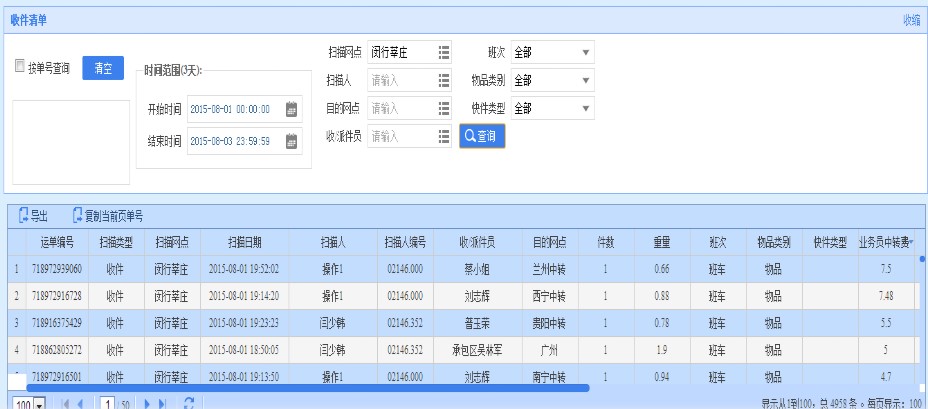This screenshot has height=409, width=928.
Task: Open calendar picker for 结束时间
Action: pos(291,141)
